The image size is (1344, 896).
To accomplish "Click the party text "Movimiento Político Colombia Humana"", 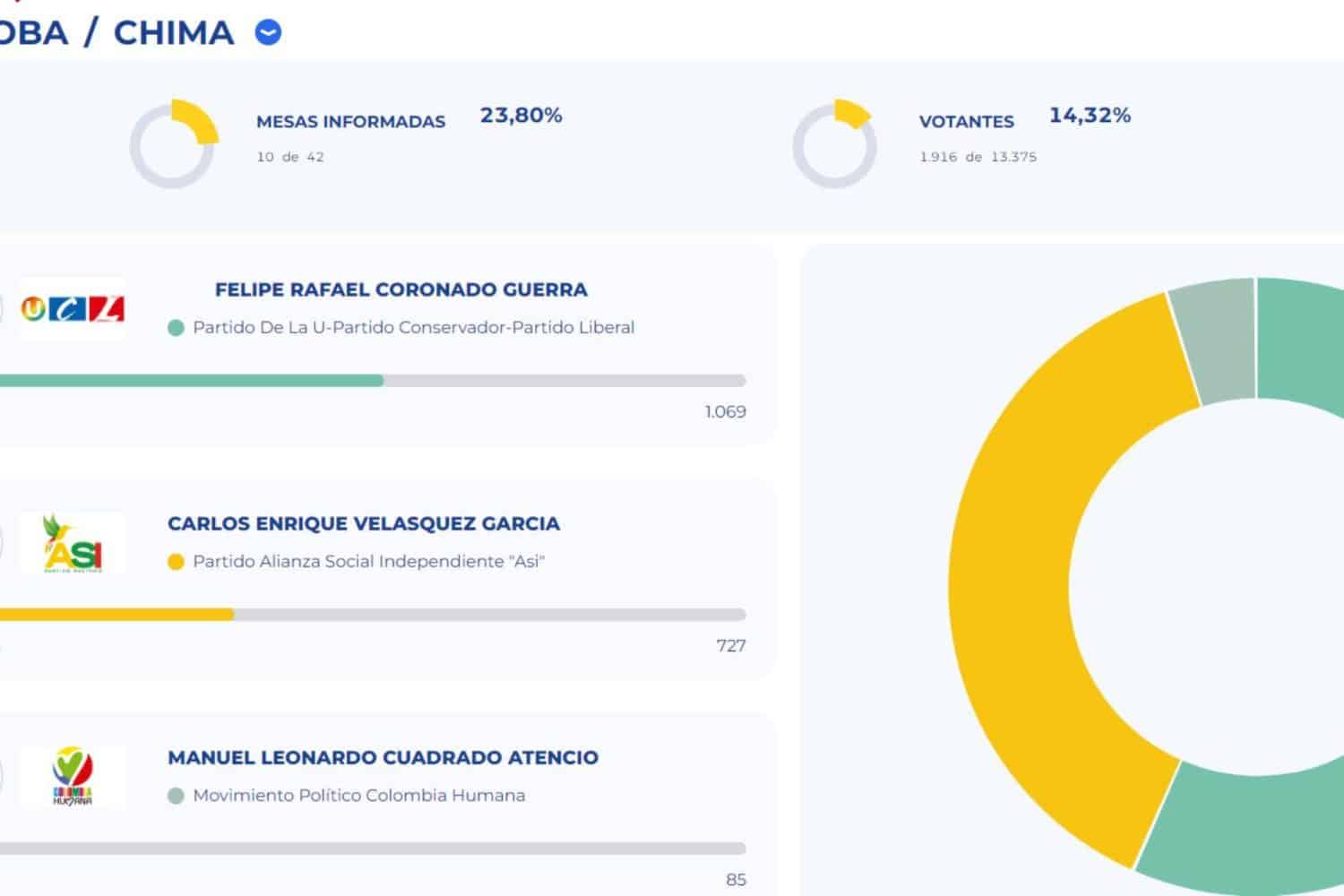I will pos(359,796).
